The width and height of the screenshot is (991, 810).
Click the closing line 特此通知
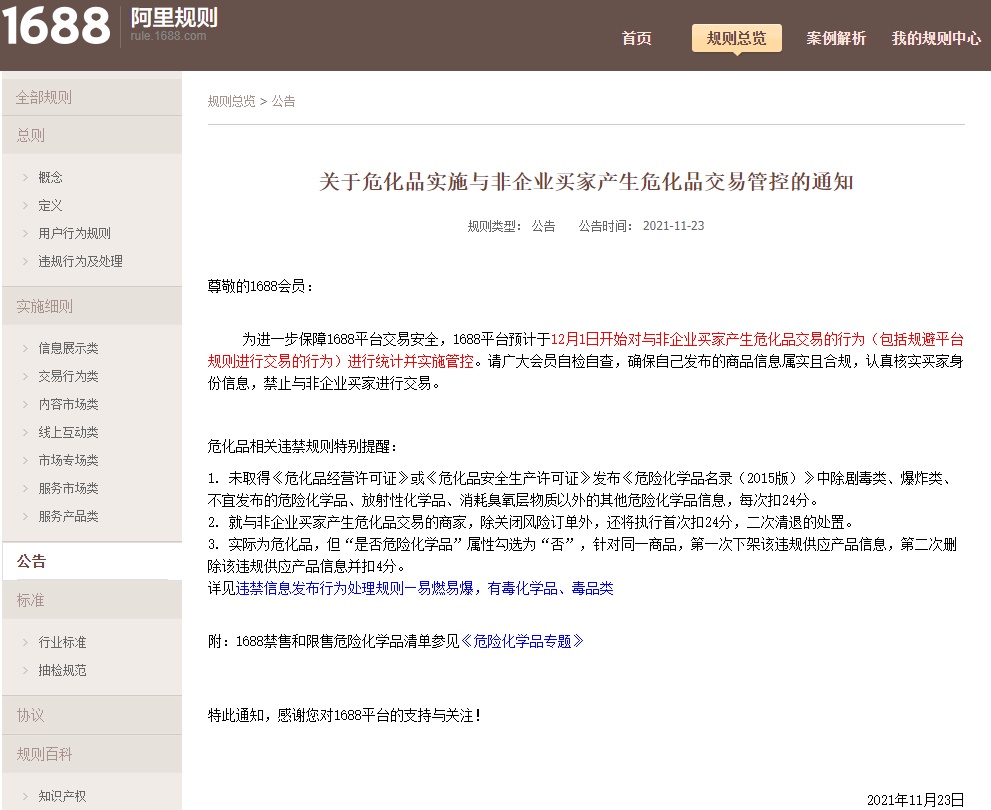click(x=345, y=715)
